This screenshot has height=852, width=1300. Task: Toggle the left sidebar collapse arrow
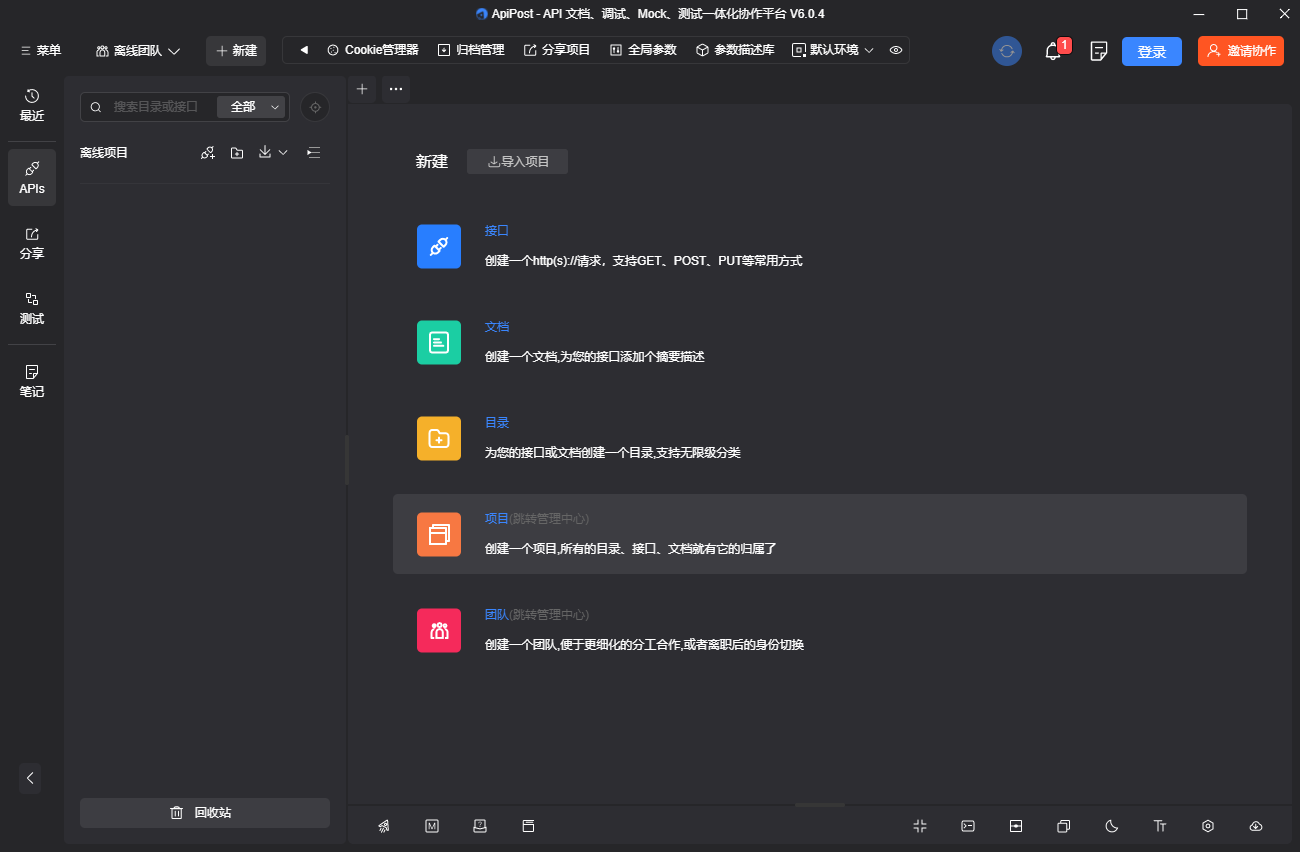coord(30,778)
